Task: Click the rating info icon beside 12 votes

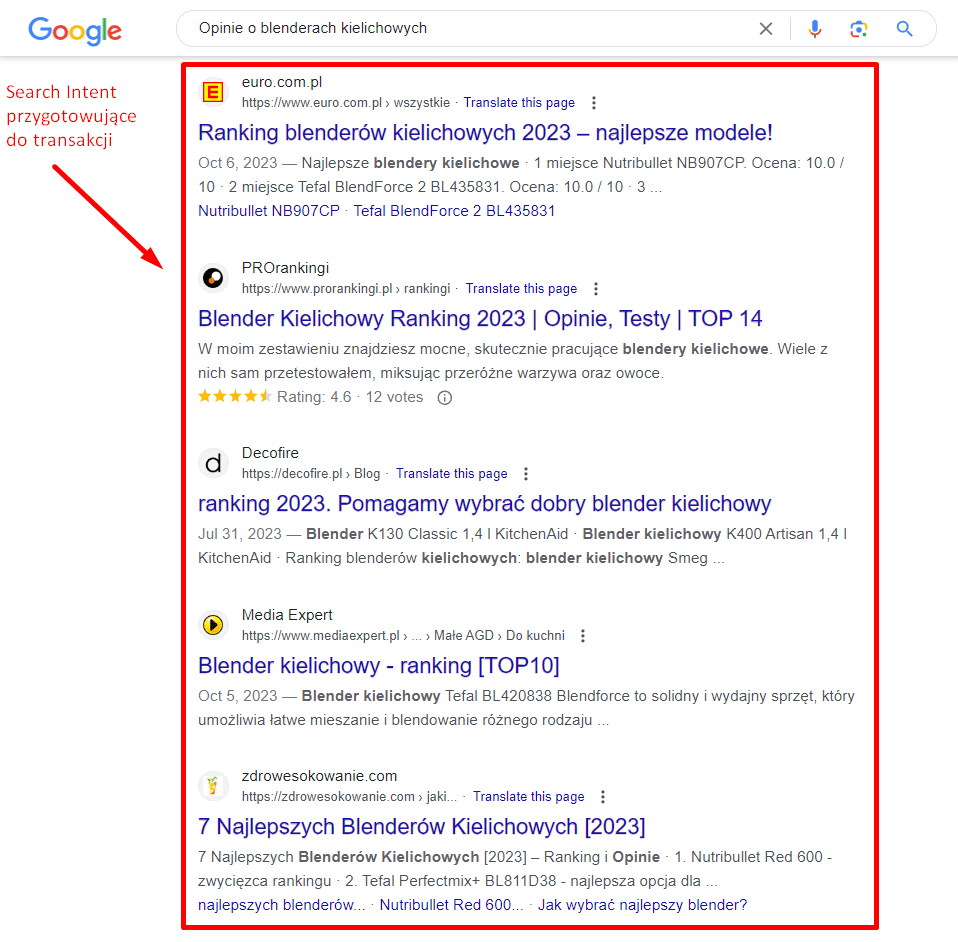Action: 445,398
